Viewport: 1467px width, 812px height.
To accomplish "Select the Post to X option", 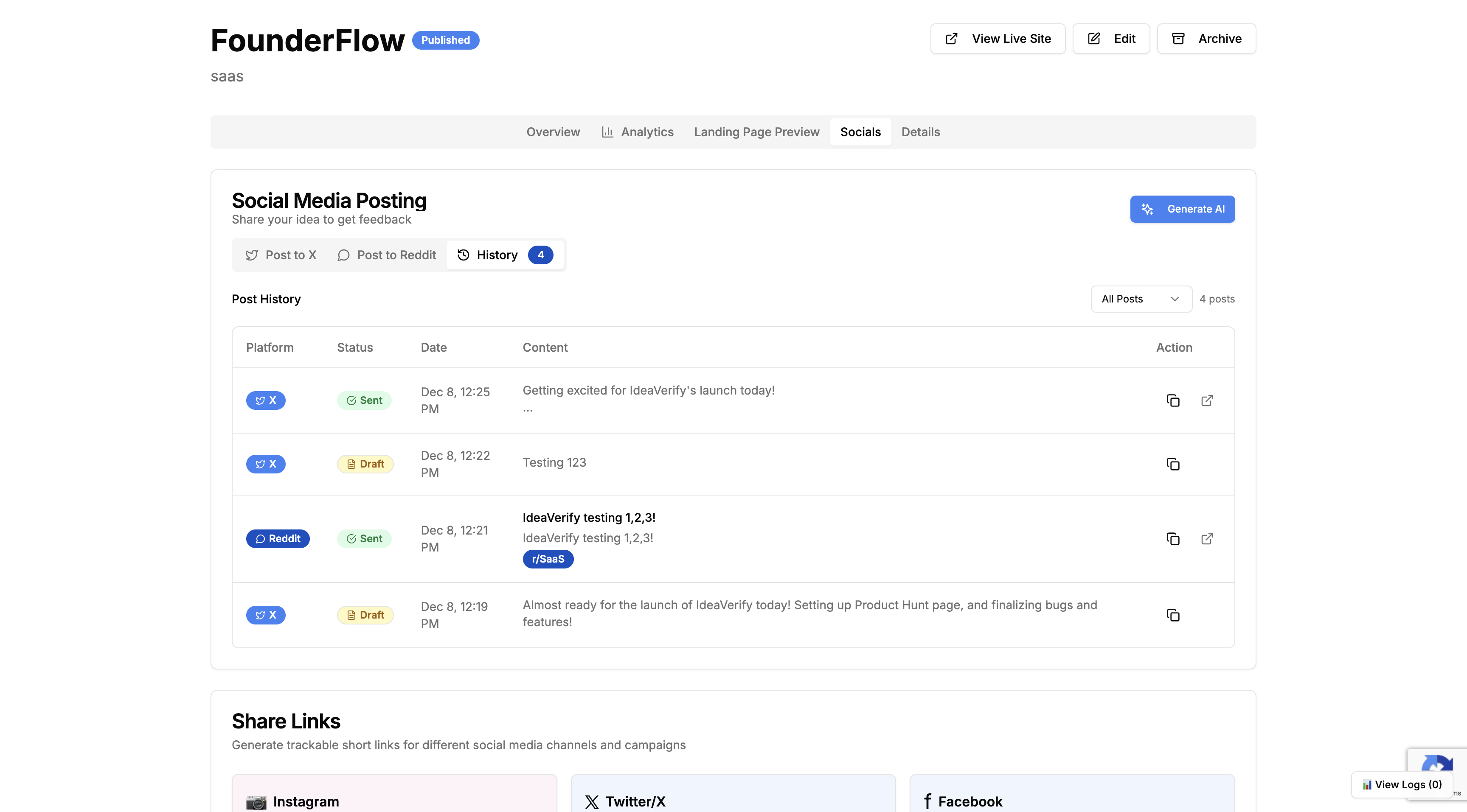I will click(281, 255).
